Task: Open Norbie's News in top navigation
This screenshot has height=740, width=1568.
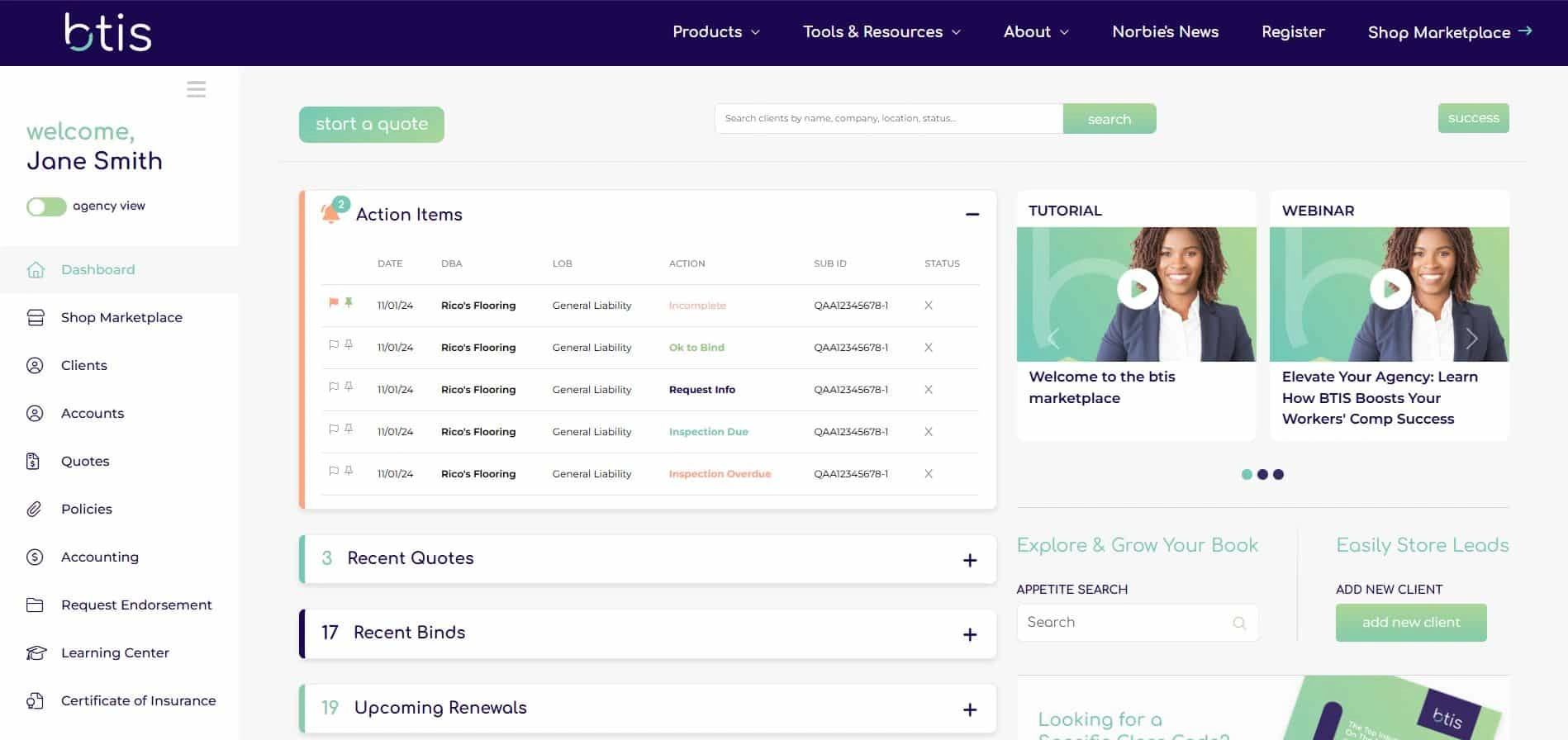Action: coord(1165,32)
